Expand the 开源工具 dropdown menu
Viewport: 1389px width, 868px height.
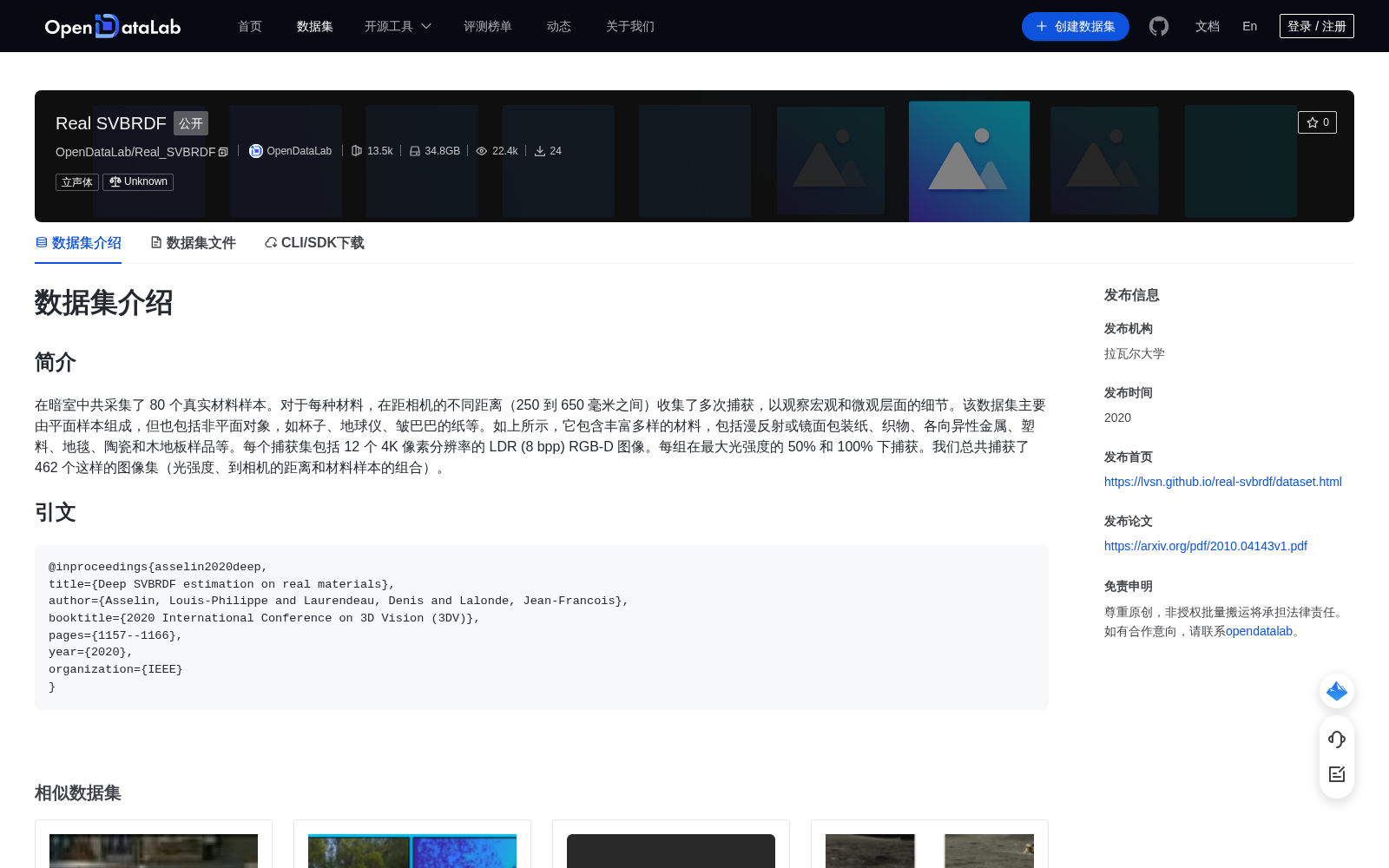tap(398, 26)
